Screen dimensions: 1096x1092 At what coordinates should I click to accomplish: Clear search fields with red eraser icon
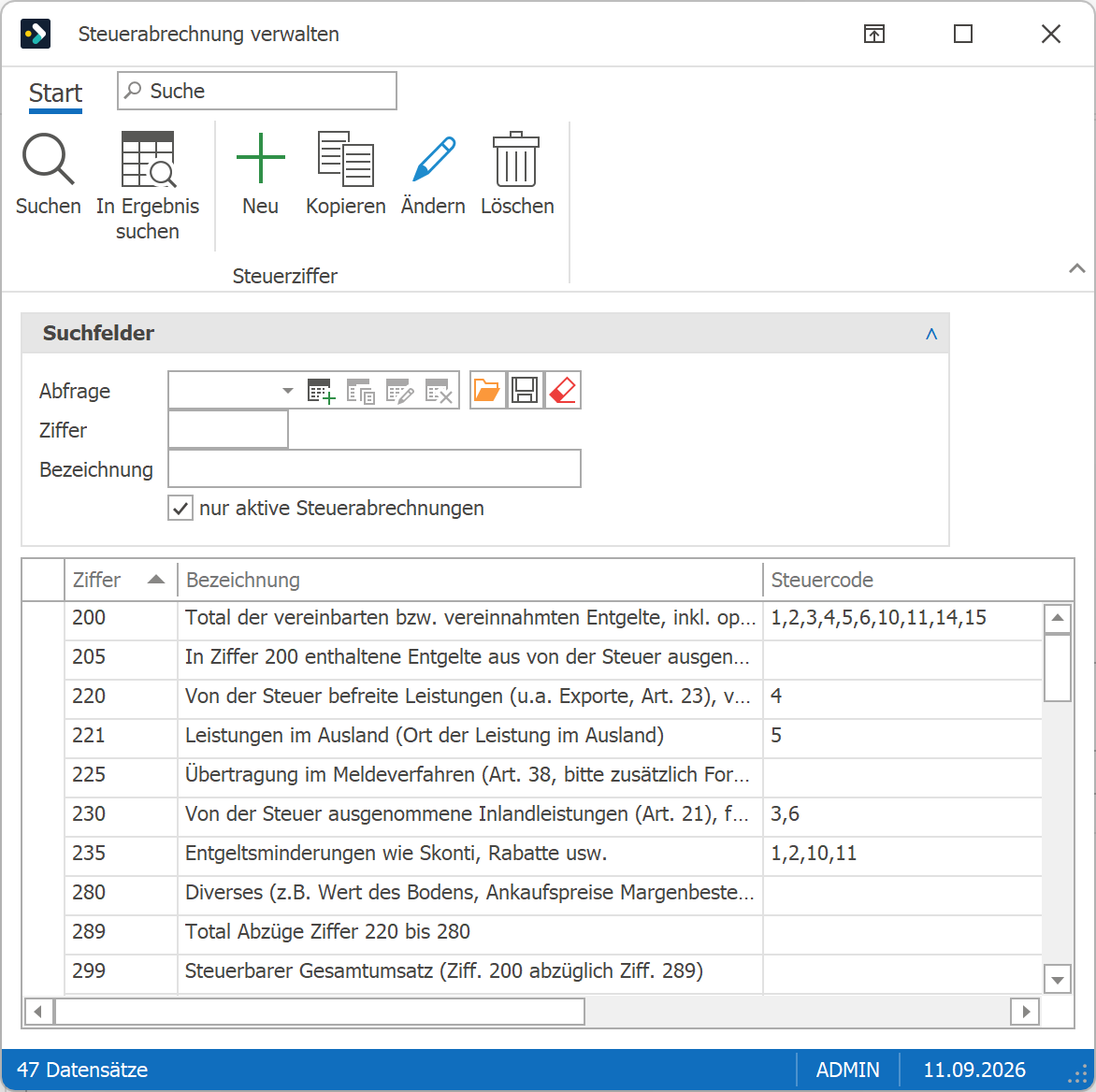click(x=563, y=390)
